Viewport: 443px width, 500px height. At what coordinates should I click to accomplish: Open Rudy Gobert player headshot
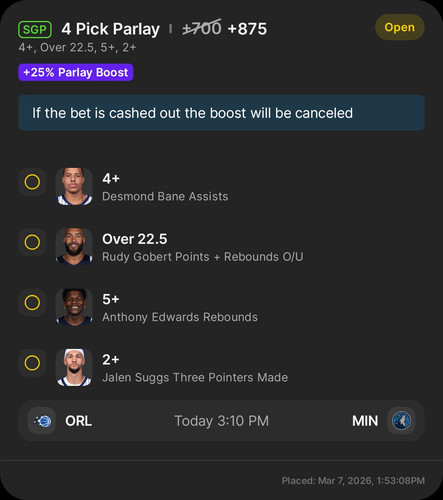[74, 247]
